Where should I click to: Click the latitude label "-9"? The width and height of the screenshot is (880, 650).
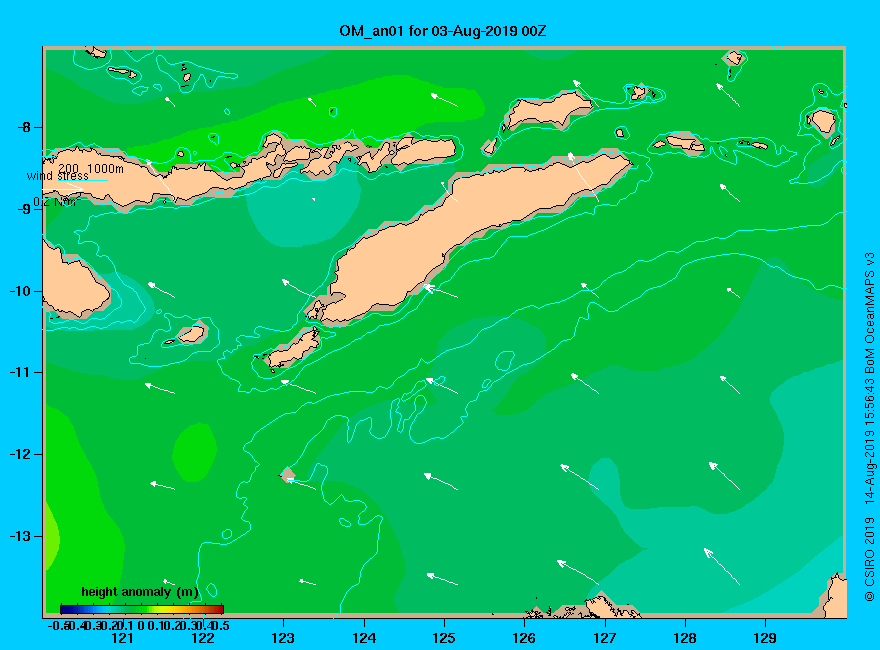(x=24, y=209)
